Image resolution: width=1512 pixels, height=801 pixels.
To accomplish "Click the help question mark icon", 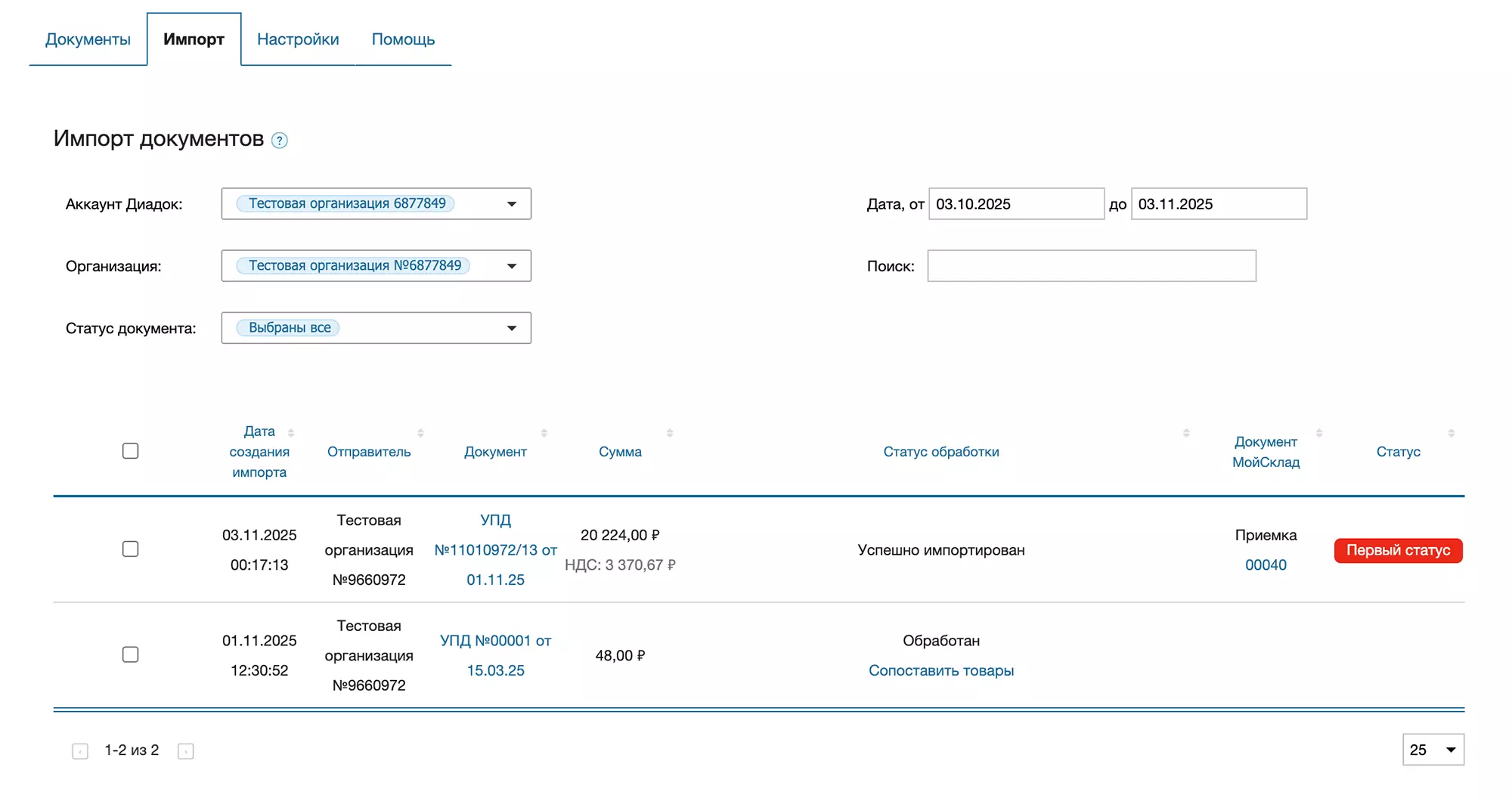I will coord(280,141).
